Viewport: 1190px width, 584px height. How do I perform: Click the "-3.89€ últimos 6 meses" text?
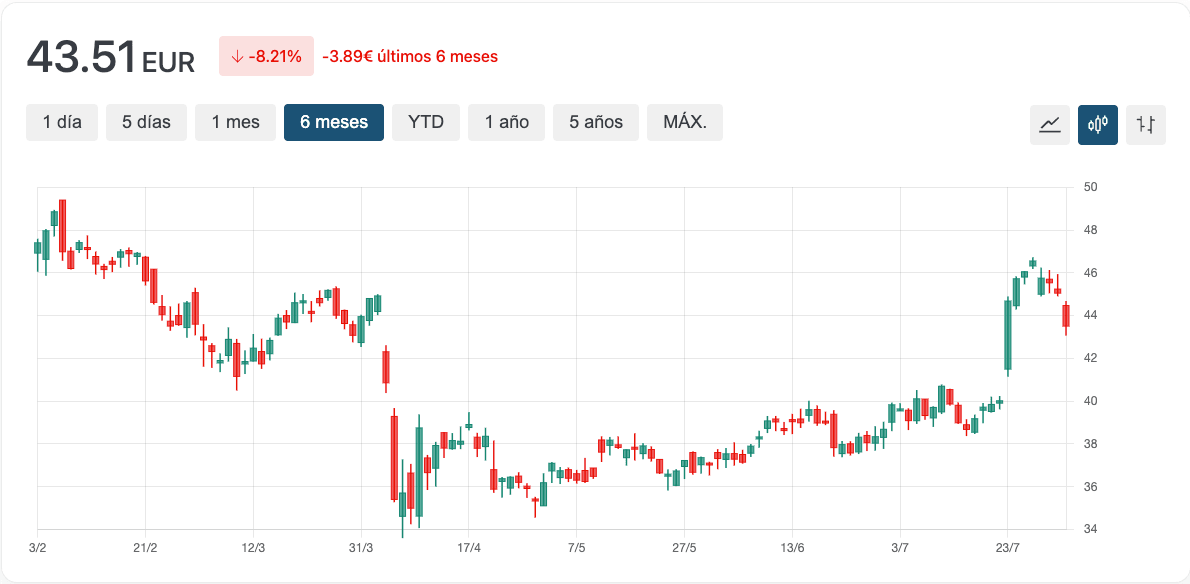[x=410, y=57]
